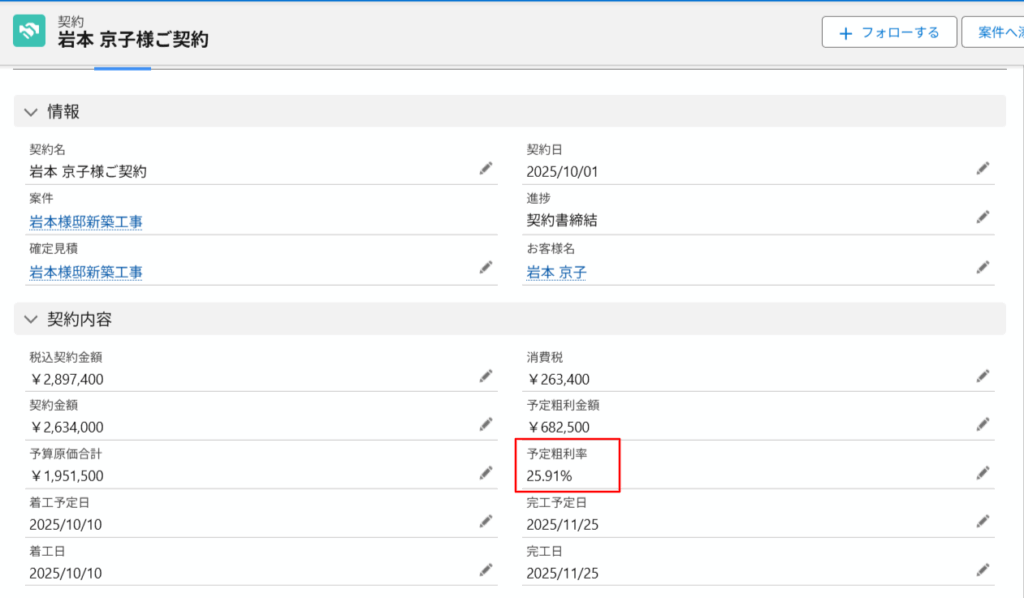Click edit pencil for 確定見積 field
1024x598 pixels.
point(486,267)
